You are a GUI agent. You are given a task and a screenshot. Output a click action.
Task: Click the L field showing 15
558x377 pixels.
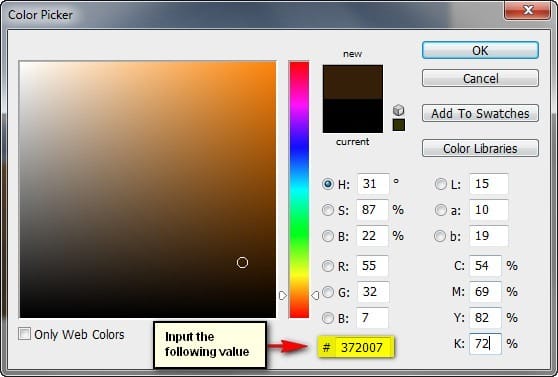pos(489,184)
